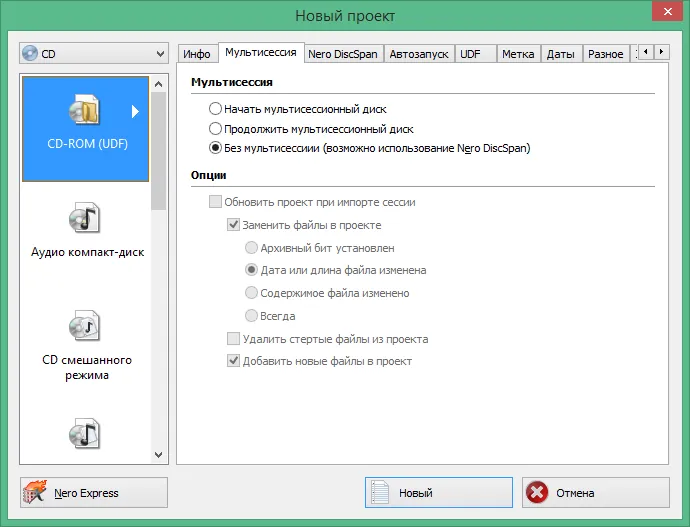Click the Отмена button
Viewport: 690px width, 527px height.
click(596, 493)
